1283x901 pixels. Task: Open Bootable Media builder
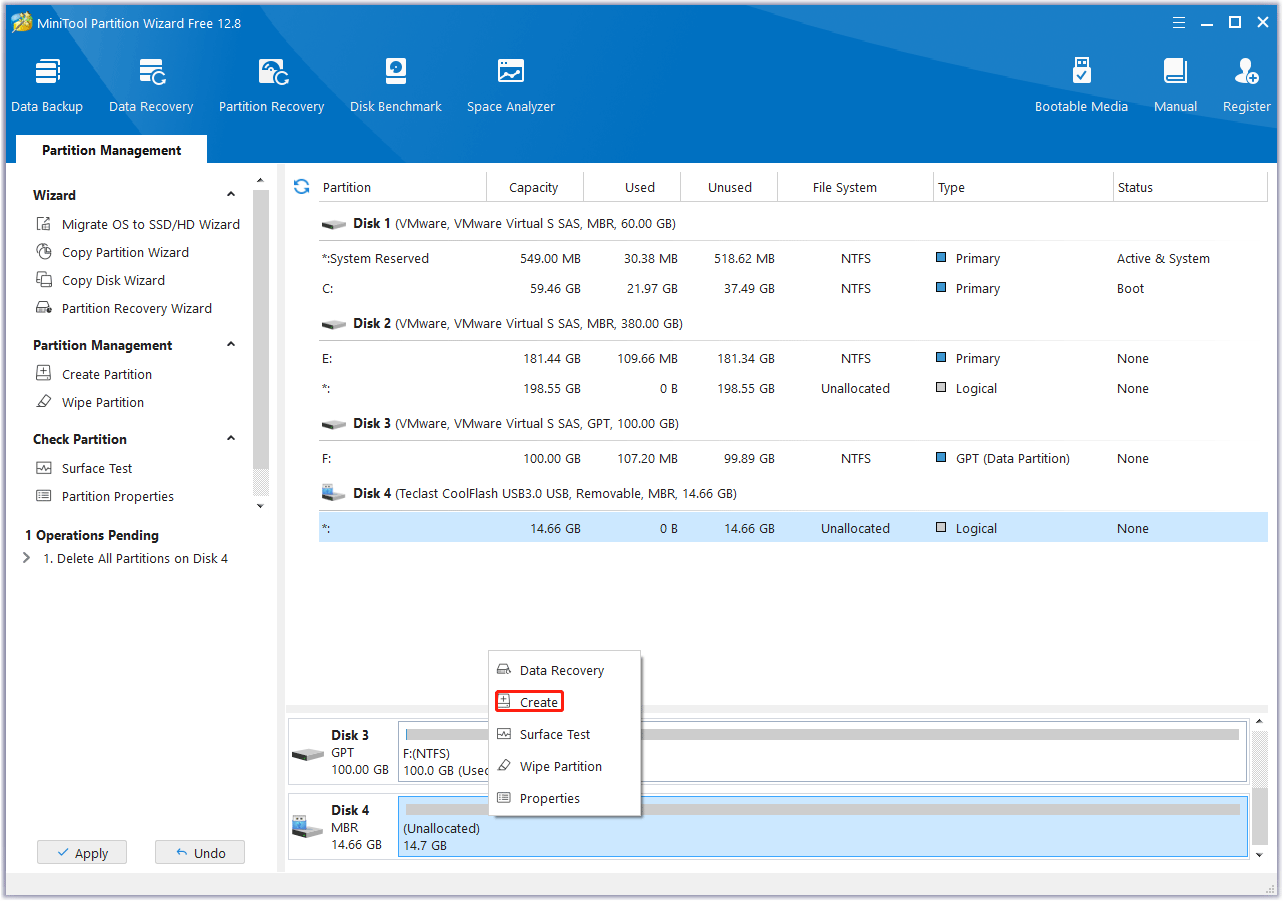1081,85
